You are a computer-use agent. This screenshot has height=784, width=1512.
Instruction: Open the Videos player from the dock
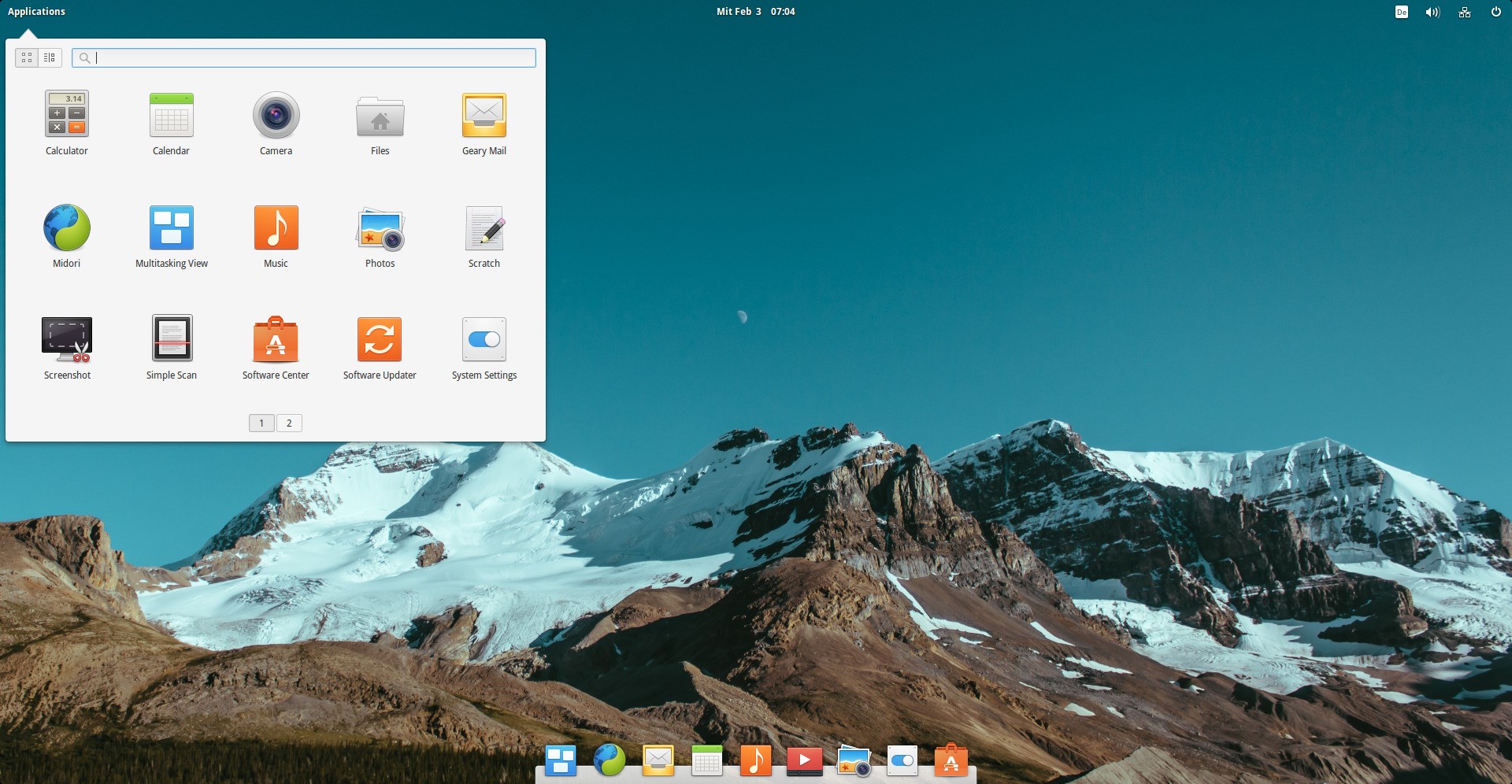tap(804, 760)
